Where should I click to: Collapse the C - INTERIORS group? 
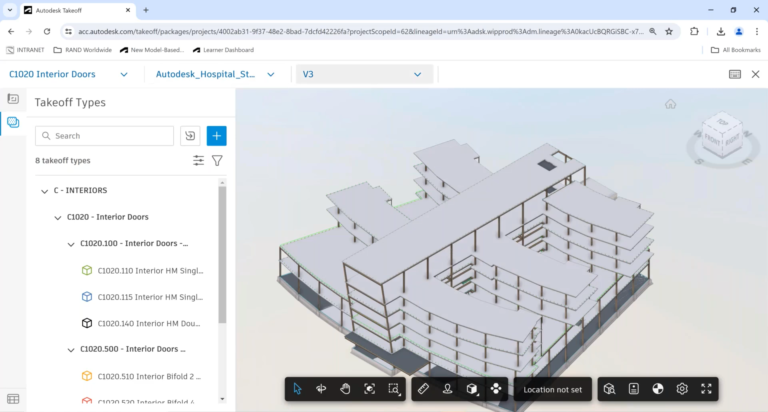click(45, 191)
